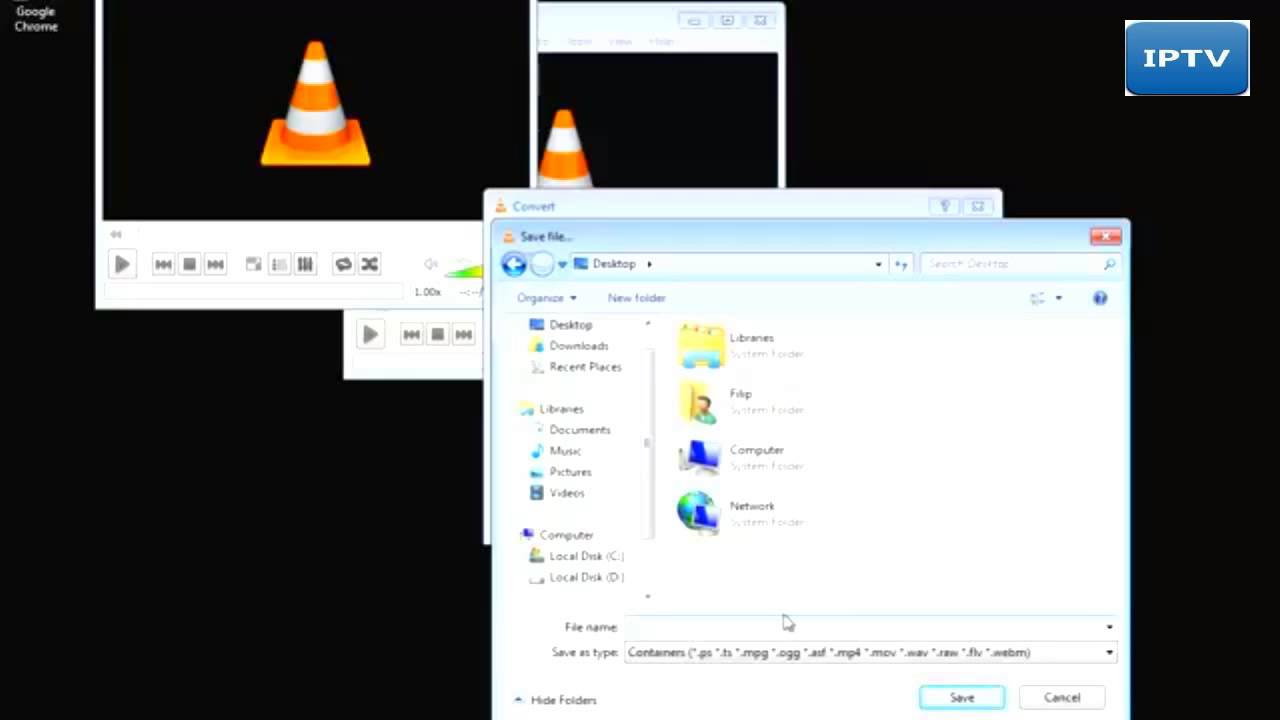The image size is (1280, 720).
Task: Select Videos in the navigation pane
Action: coord(566,493)
